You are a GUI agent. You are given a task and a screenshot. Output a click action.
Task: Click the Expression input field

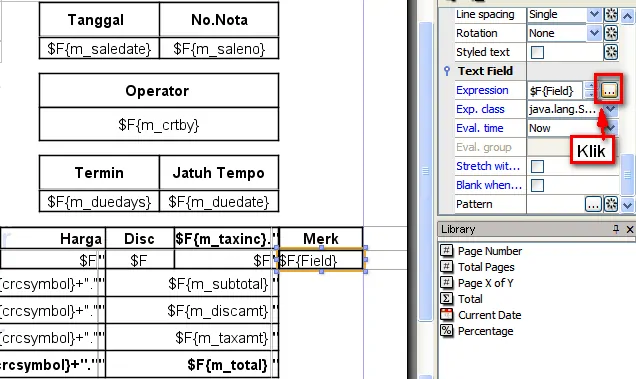pyautogui.click(x=555, y=90)
